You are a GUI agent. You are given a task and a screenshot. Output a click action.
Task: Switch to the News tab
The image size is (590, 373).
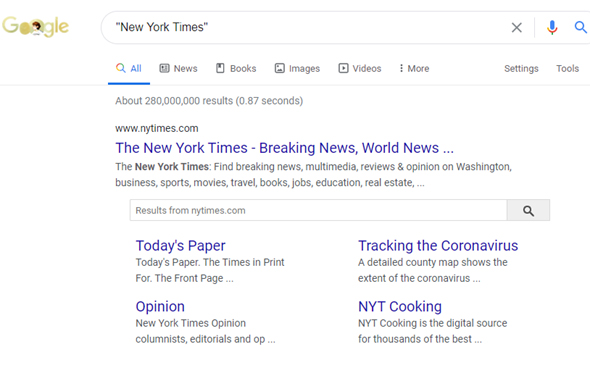[x=178, y=69]
